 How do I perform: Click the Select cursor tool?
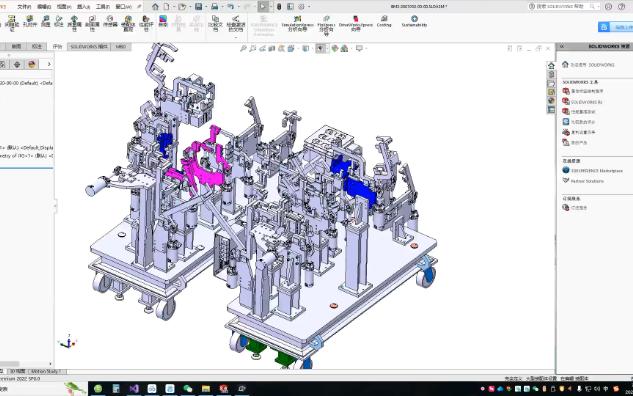click(x=263, y=6)
